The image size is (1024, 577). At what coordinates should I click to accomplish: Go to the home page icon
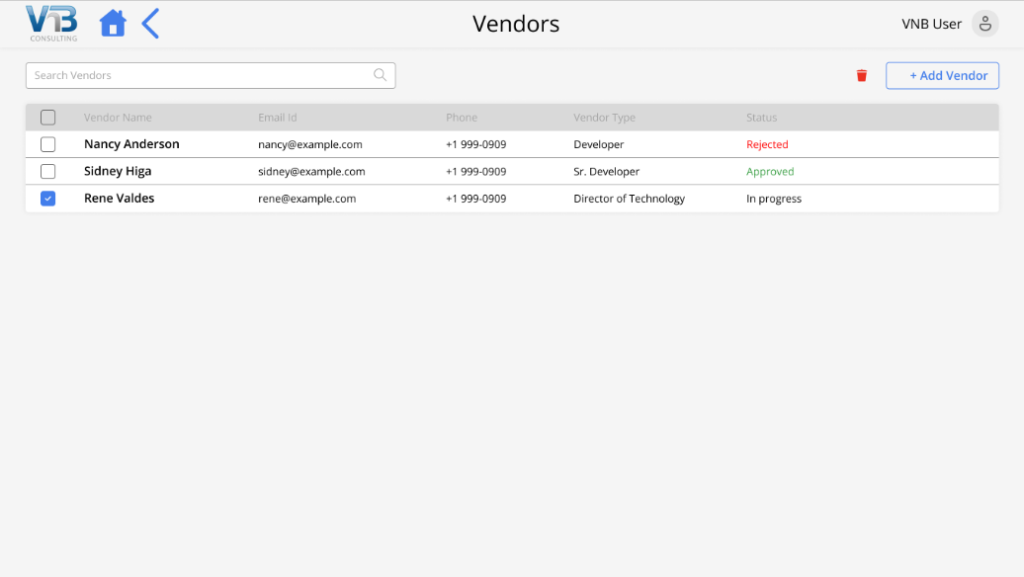click(x=113, y=23)
